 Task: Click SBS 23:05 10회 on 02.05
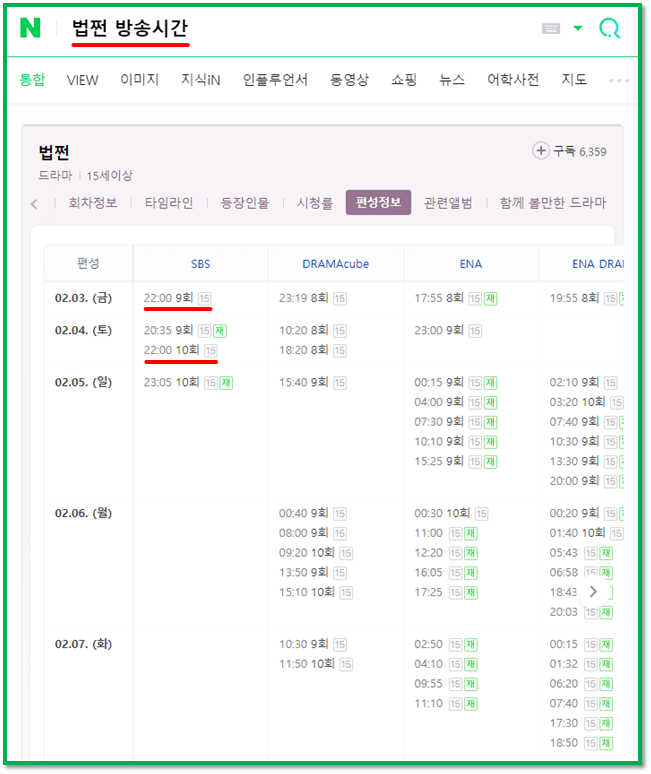point(188,383)
